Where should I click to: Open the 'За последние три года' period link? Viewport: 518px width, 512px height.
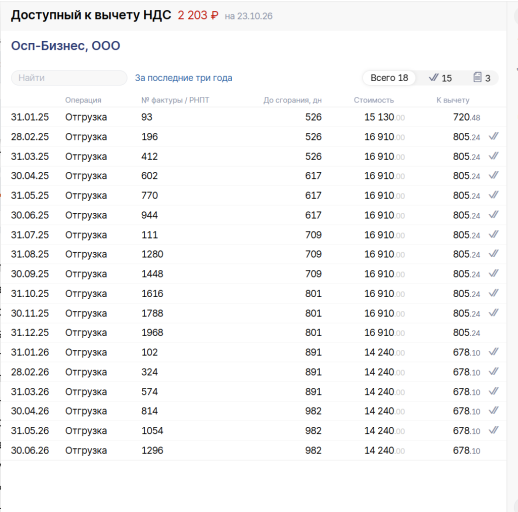[183, 78]
